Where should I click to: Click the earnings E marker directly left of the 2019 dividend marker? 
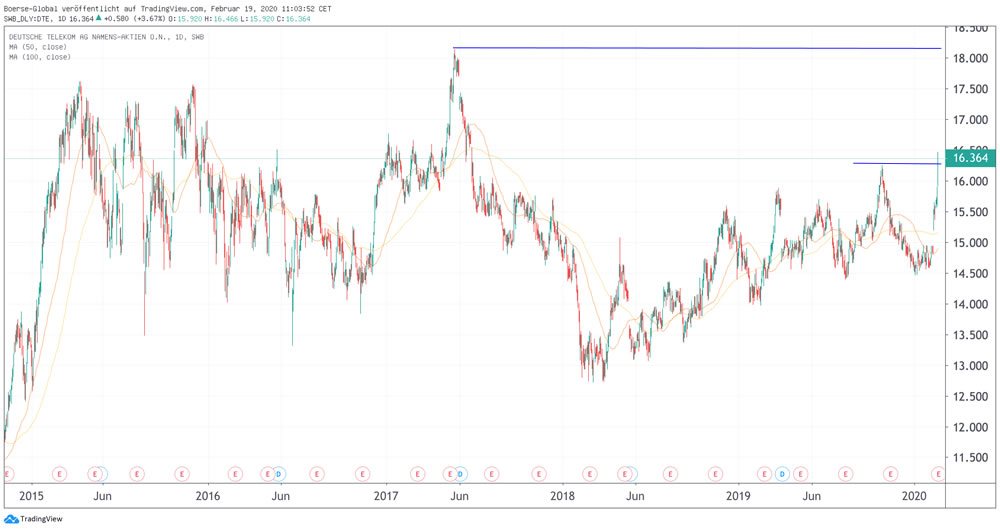coord(764,474)
